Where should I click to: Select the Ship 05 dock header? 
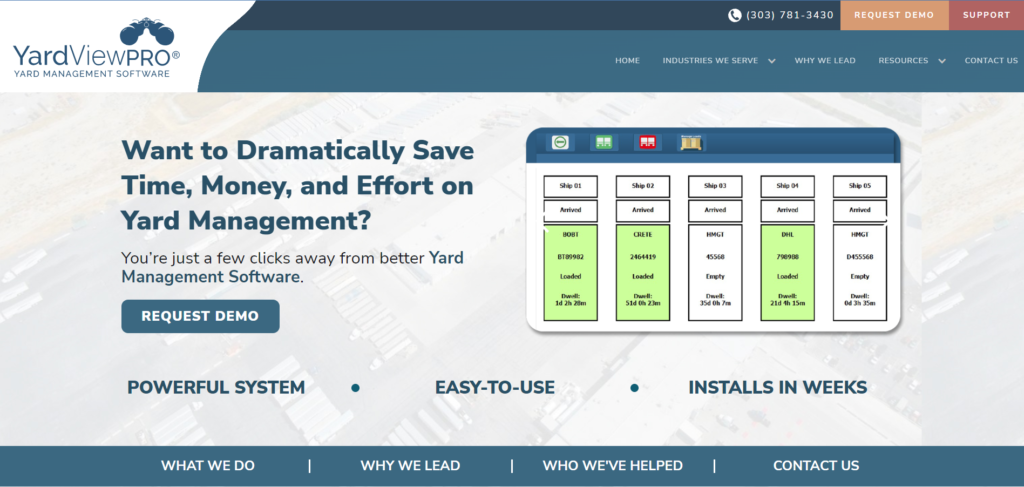click(860, 186)
